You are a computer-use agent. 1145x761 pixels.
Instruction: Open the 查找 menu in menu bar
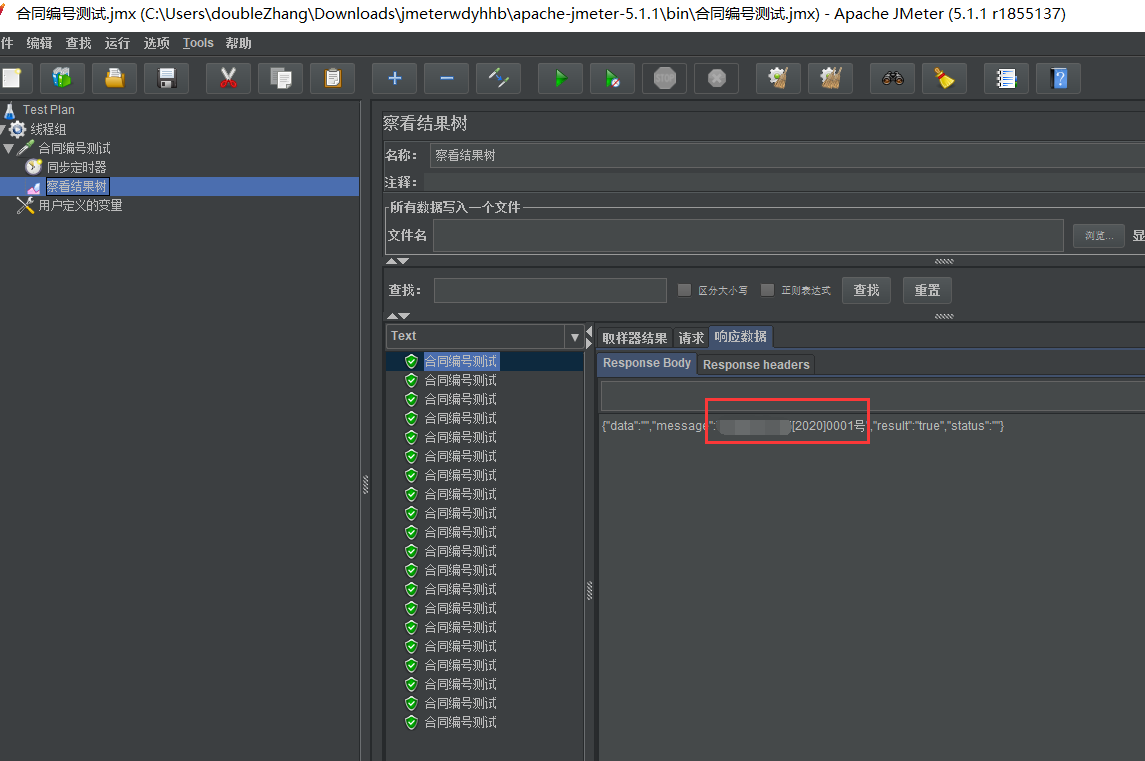(x=78, y=43)
